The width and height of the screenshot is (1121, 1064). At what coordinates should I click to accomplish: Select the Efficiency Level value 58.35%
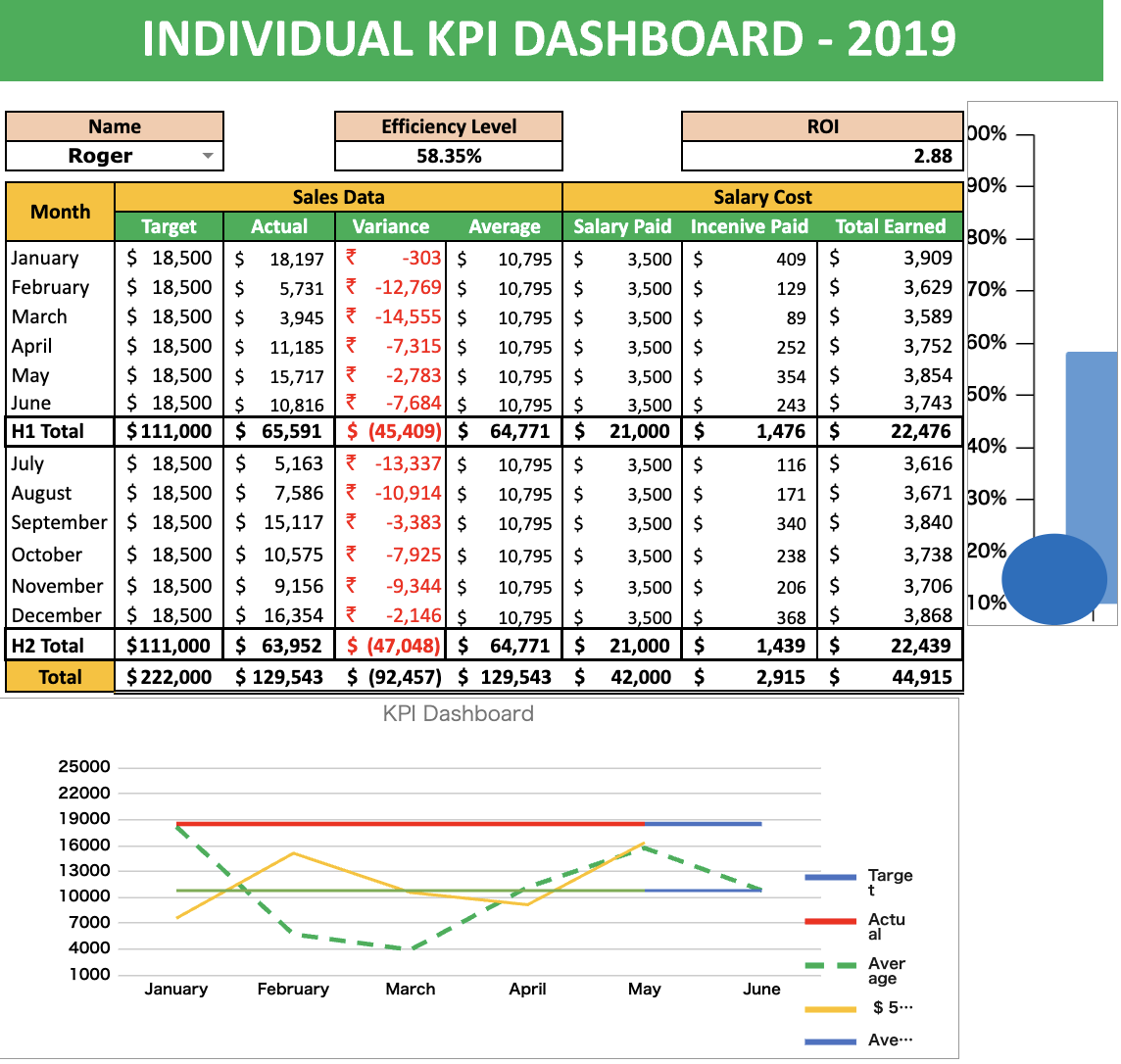(x=449, y=155)
